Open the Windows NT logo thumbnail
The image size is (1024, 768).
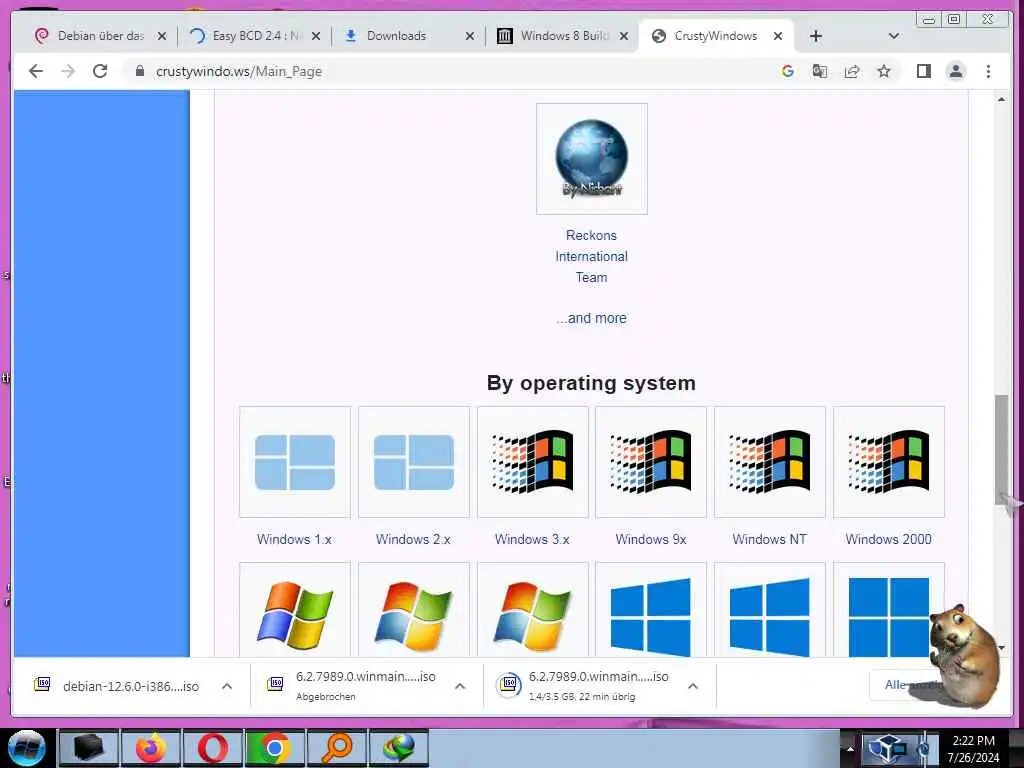770,462
